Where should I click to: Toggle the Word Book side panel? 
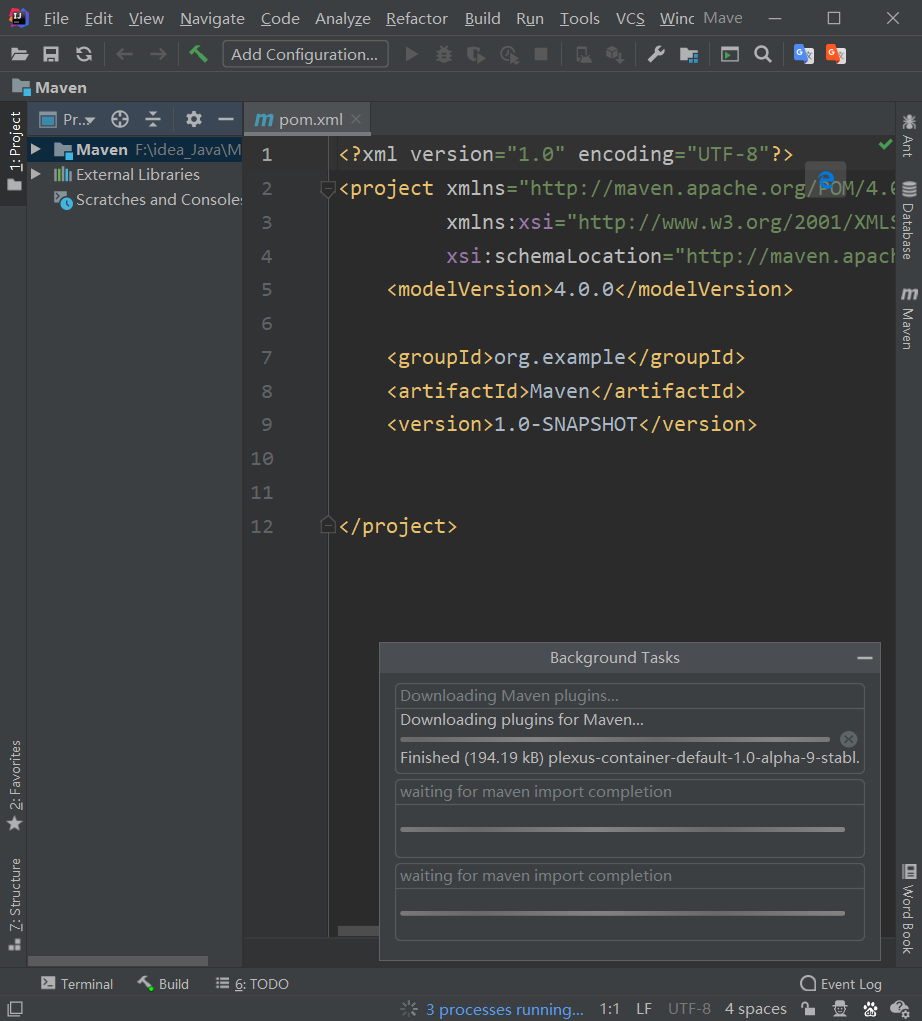(x=909, y=909)
